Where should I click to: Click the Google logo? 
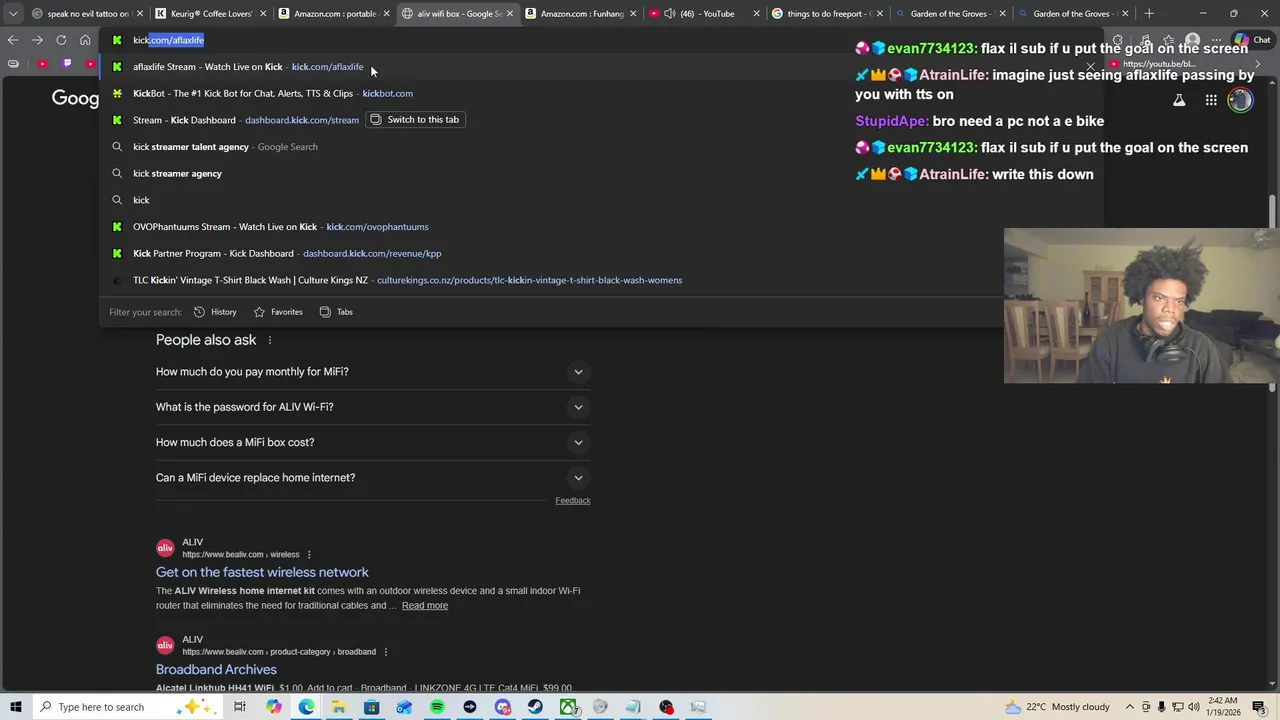tap(75, 98)
